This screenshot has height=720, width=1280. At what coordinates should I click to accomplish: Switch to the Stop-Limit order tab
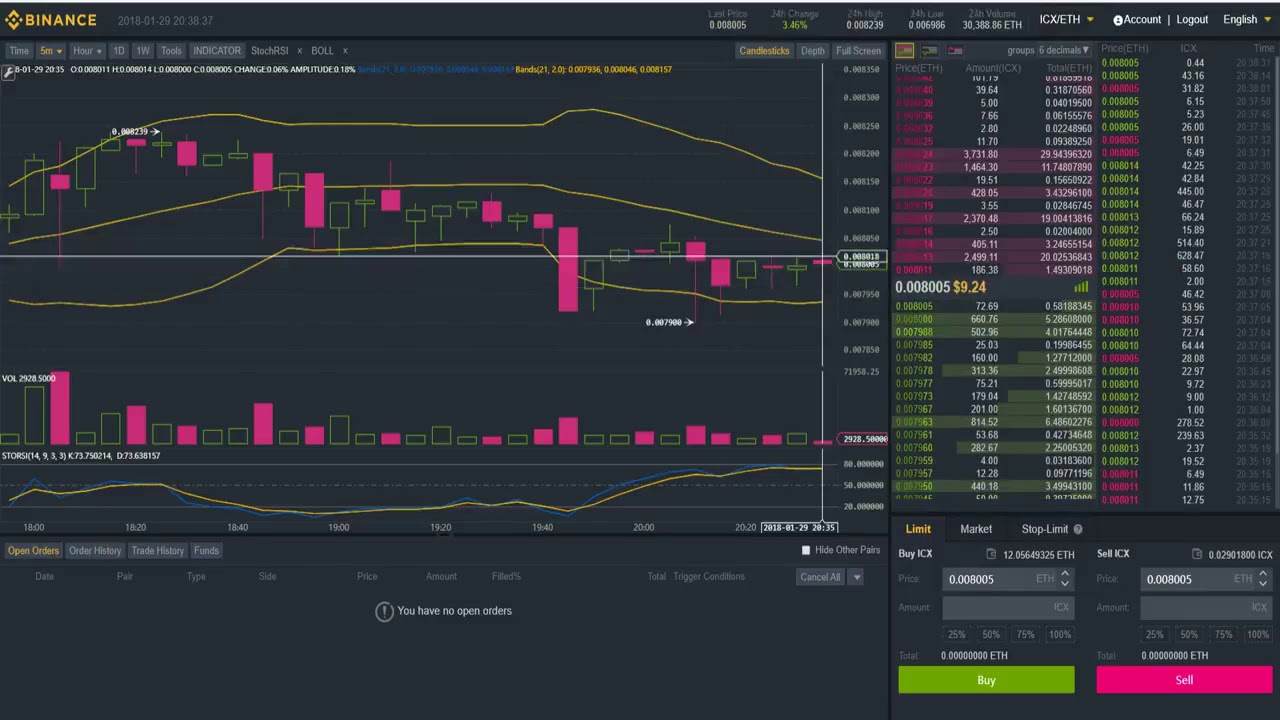1045,529
